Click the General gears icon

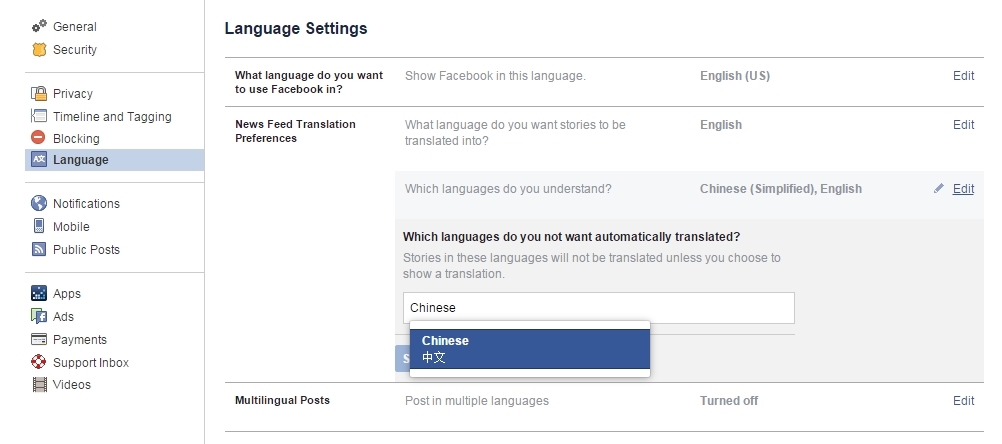(40, 26)
